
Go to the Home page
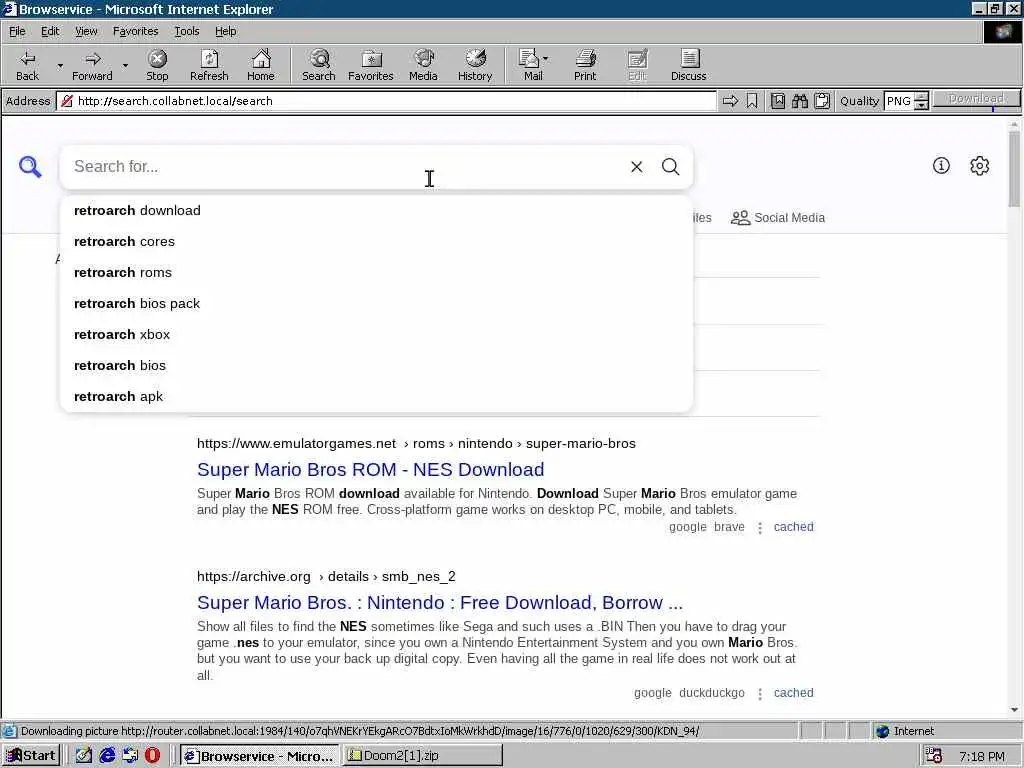261,65
